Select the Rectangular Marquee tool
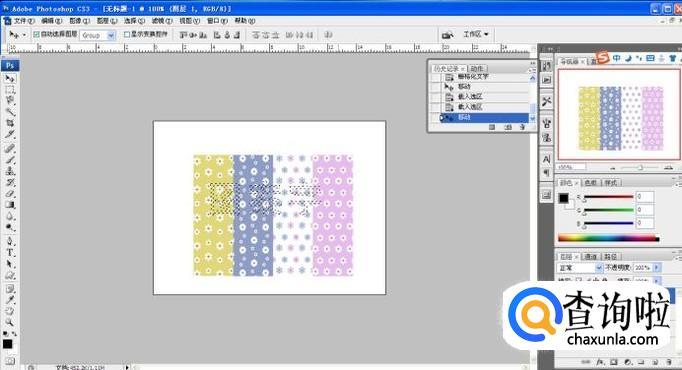 coord(10,90)
